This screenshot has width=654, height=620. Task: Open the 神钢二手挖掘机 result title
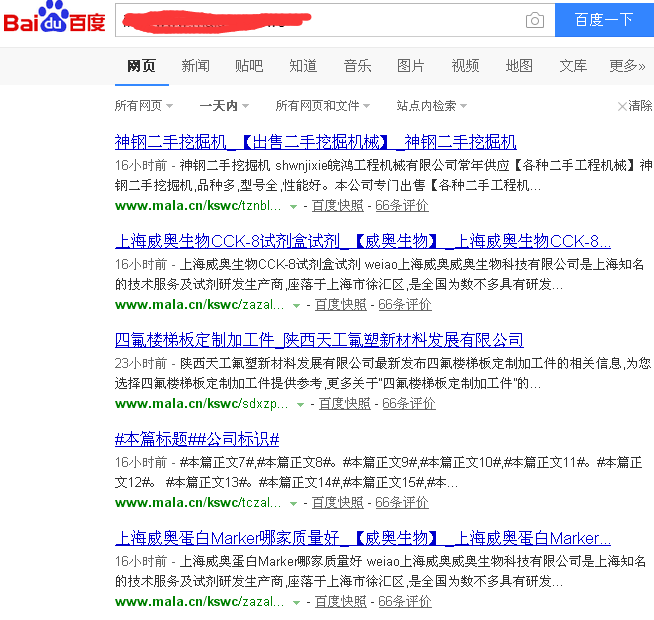pos(316,142)
